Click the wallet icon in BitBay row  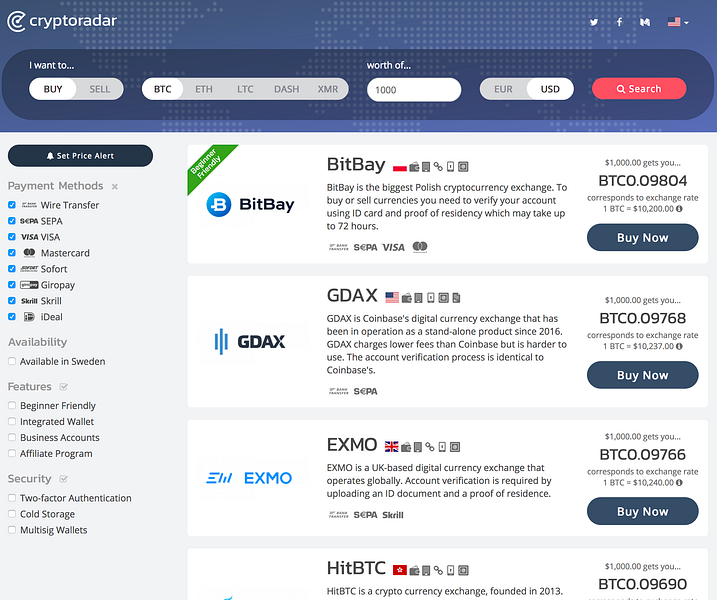(414, 167)
